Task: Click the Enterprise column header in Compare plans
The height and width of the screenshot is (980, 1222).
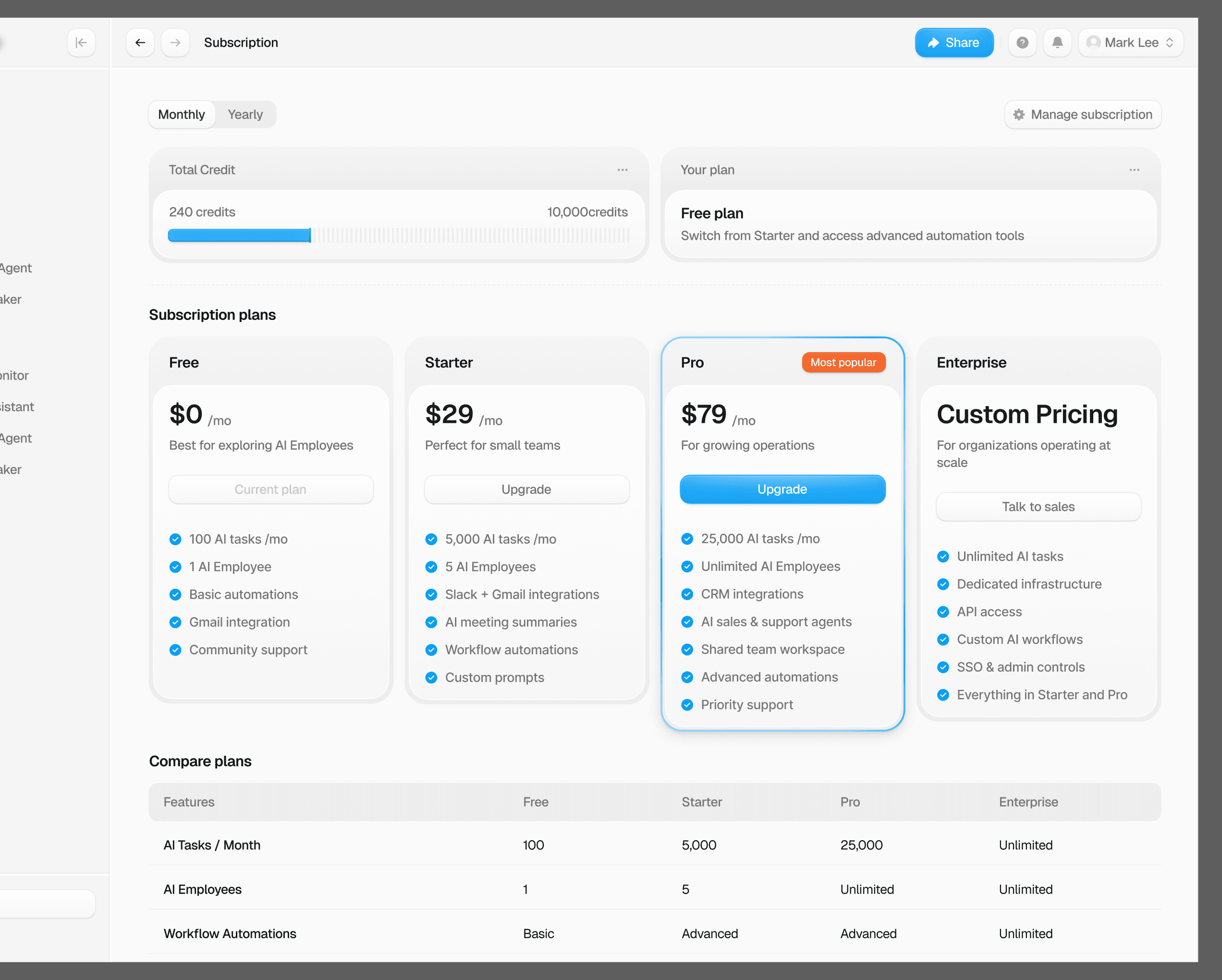Action: [1028, 802]
